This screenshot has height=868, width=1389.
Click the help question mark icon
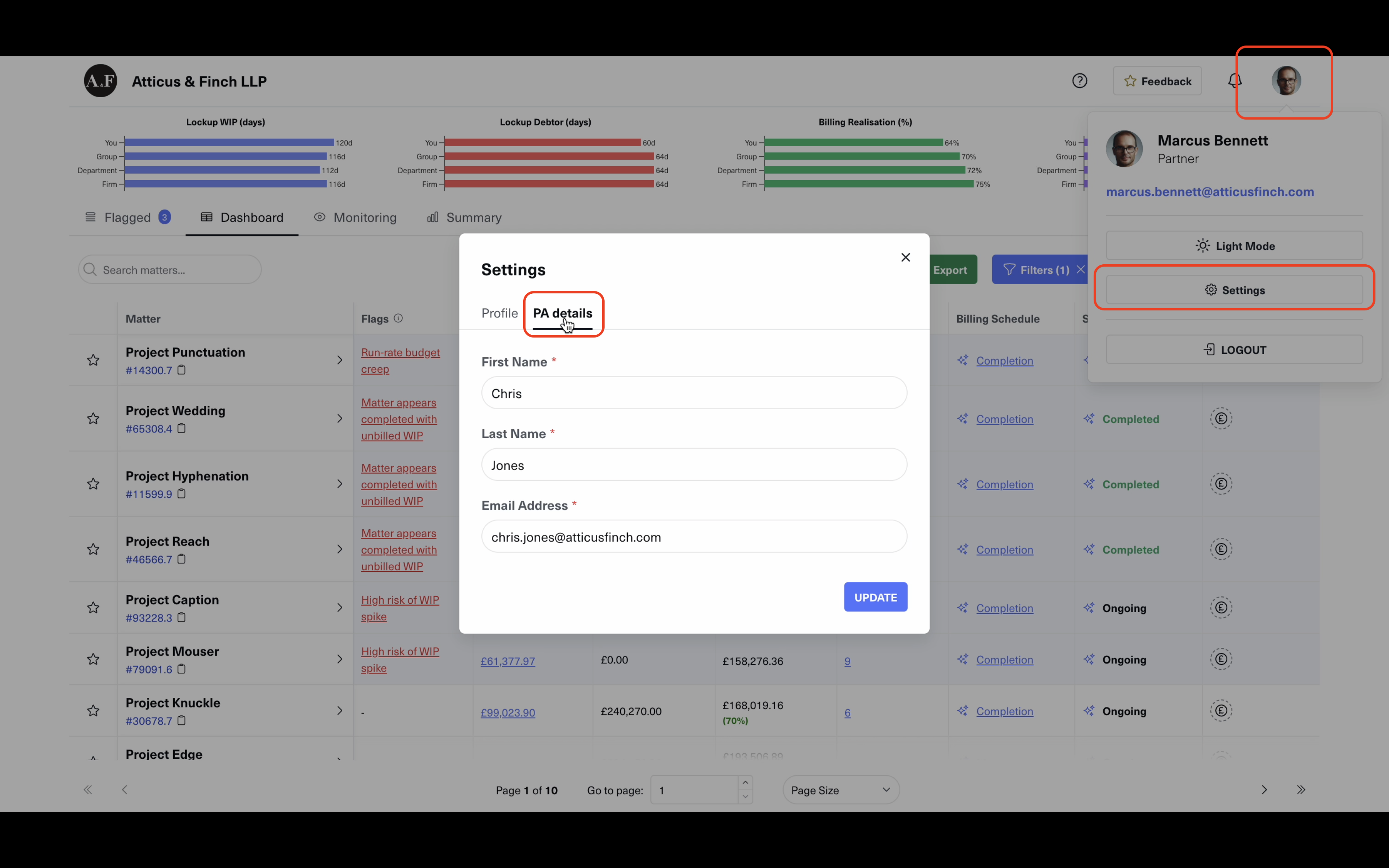(1080, 81)
